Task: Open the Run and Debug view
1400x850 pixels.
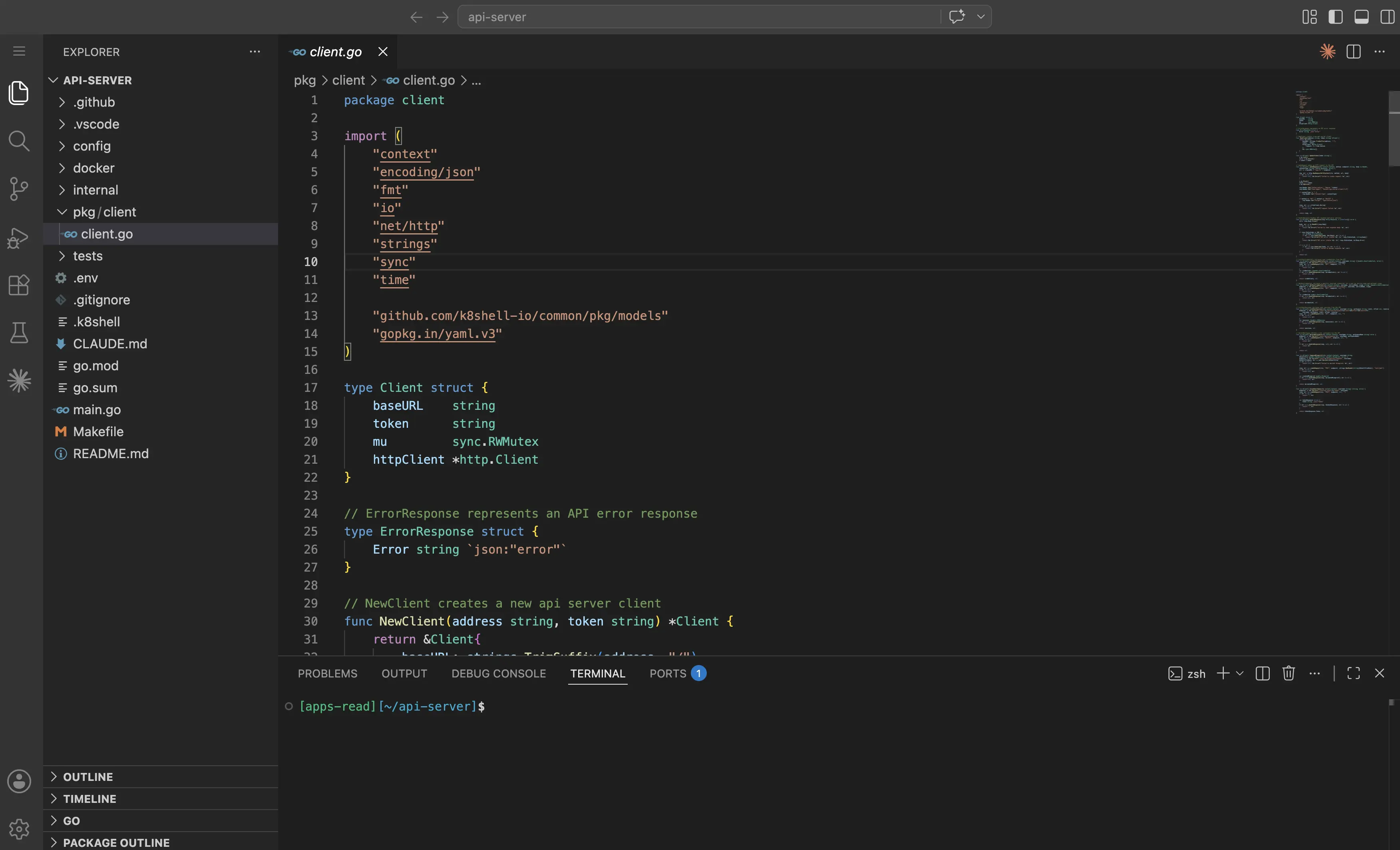Action: tap(19, 238)
